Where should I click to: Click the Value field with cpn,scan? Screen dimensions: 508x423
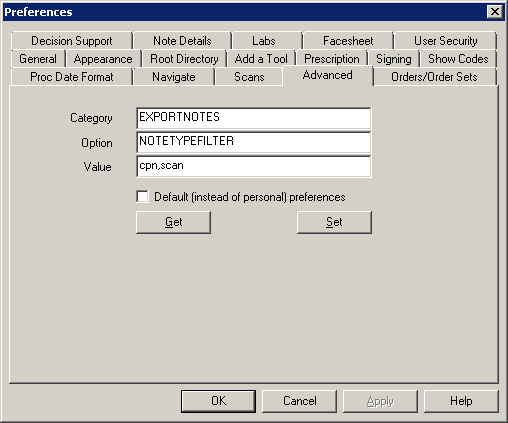coord(254,166)
